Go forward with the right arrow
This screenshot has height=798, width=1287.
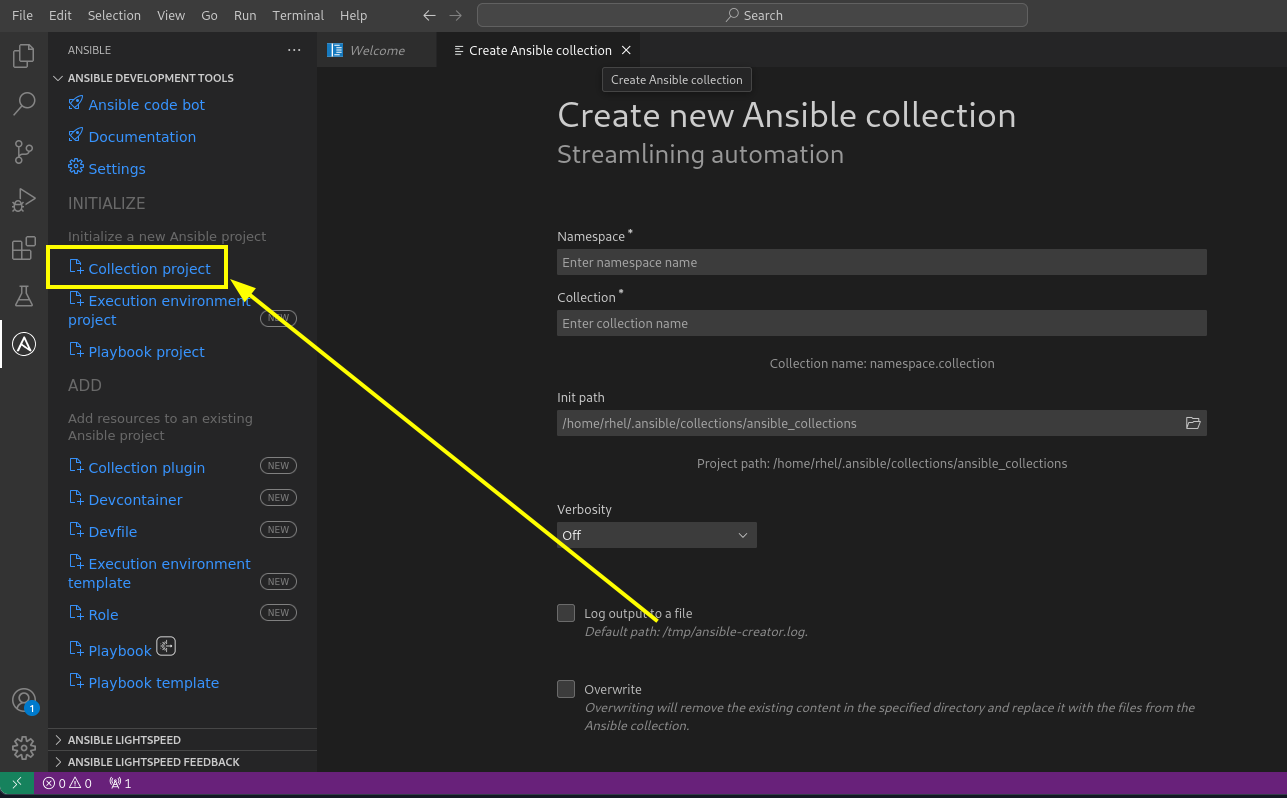point(456,15)
